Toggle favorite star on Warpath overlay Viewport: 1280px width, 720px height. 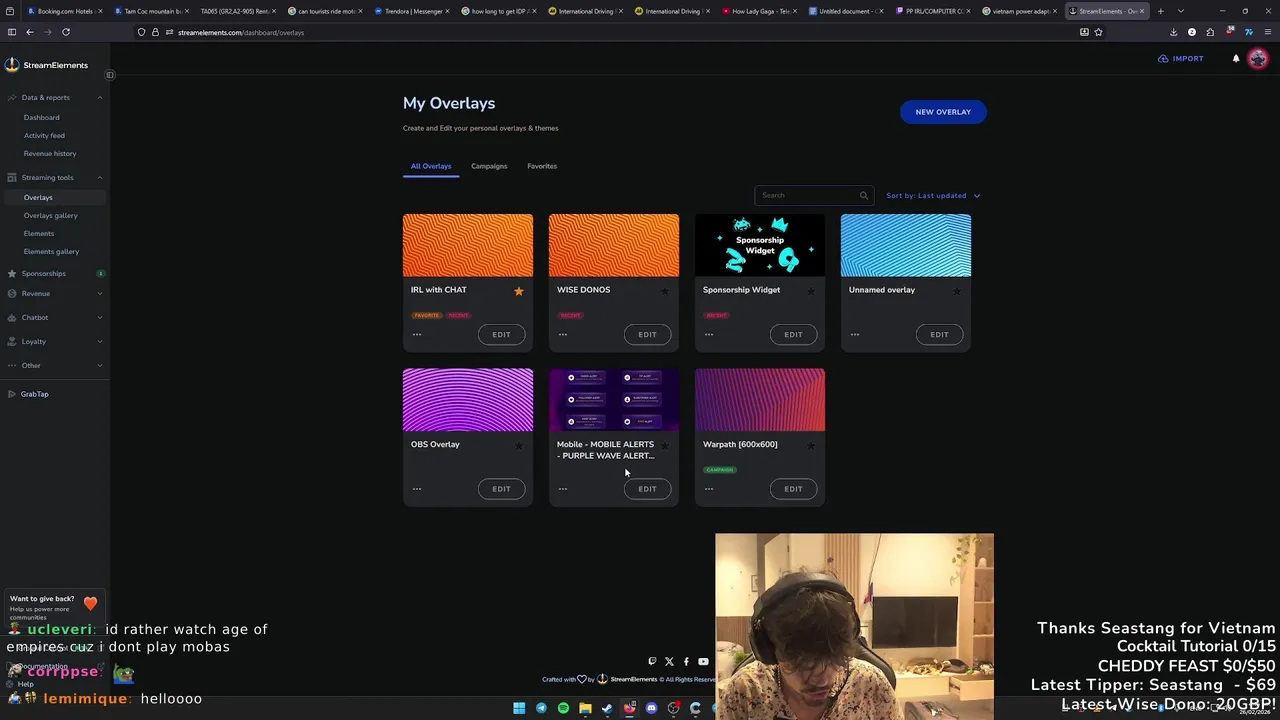coord(810,446)
